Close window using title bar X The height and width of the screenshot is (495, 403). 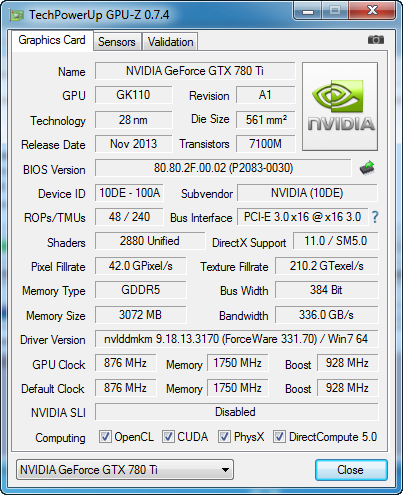click(372, 11)
